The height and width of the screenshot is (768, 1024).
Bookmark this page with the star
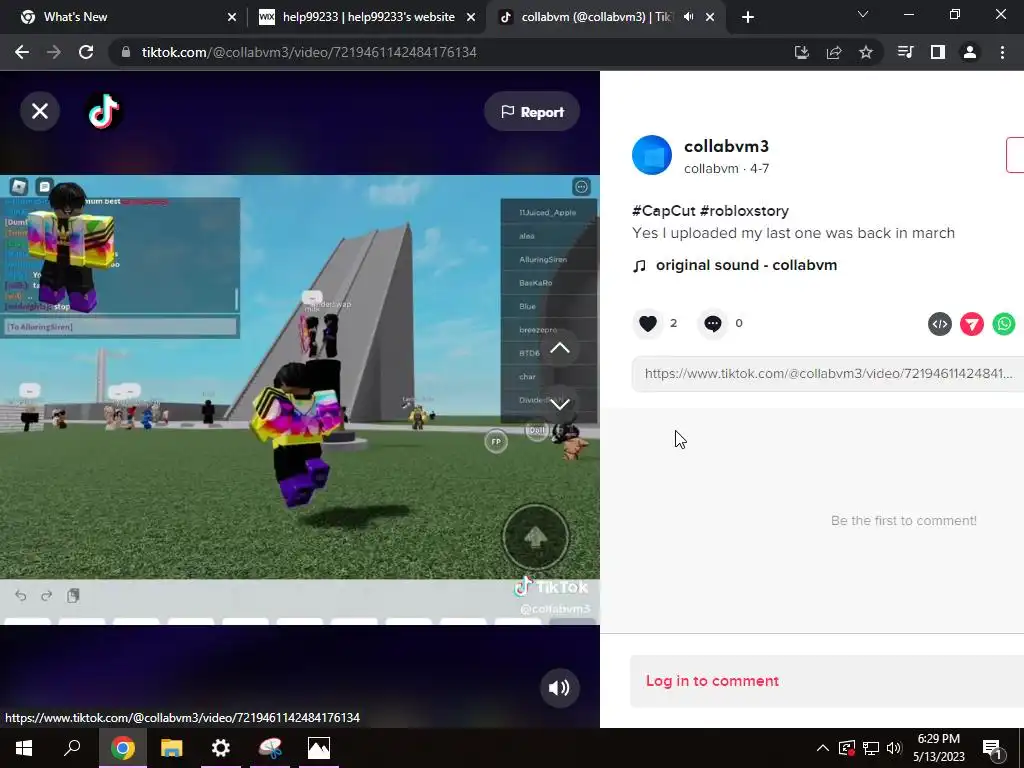tap(866, 52)
